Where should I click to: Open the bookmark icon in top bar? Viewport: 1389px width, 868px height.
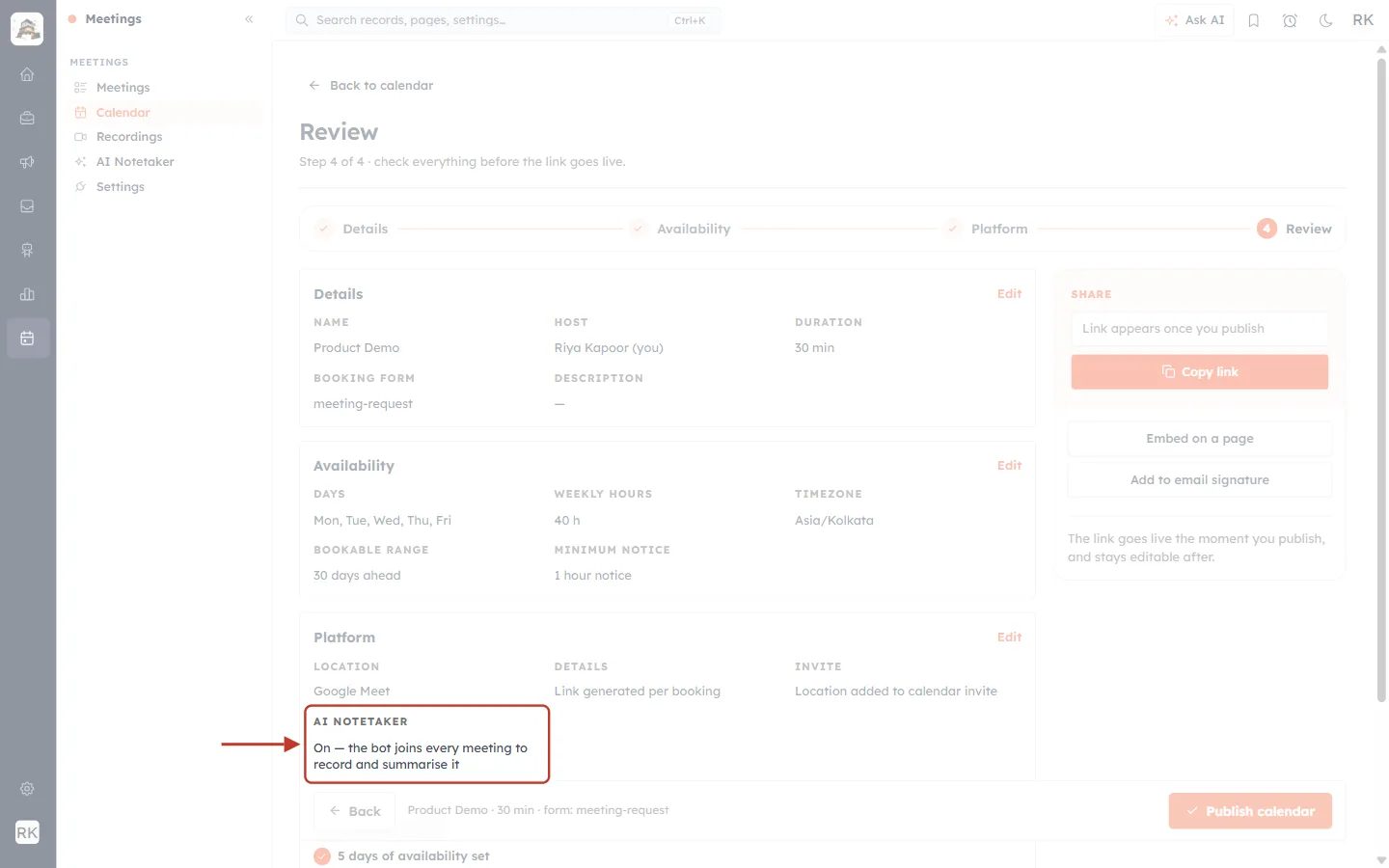(1254, 20)
